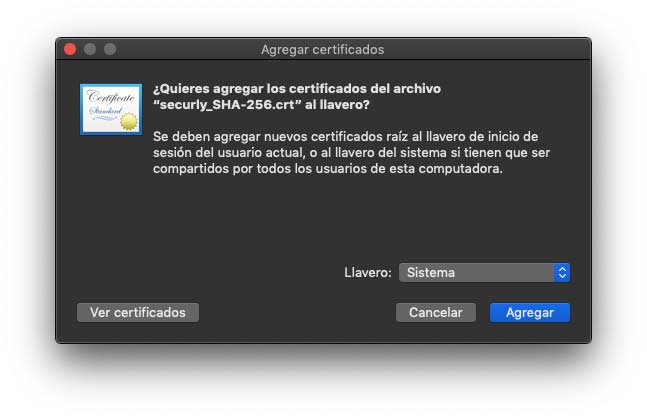Image resolution: width=647 pixels, height=417 pixels.
Task: Click the Agregar button to add certificate
Action: (x=529, y=312)
